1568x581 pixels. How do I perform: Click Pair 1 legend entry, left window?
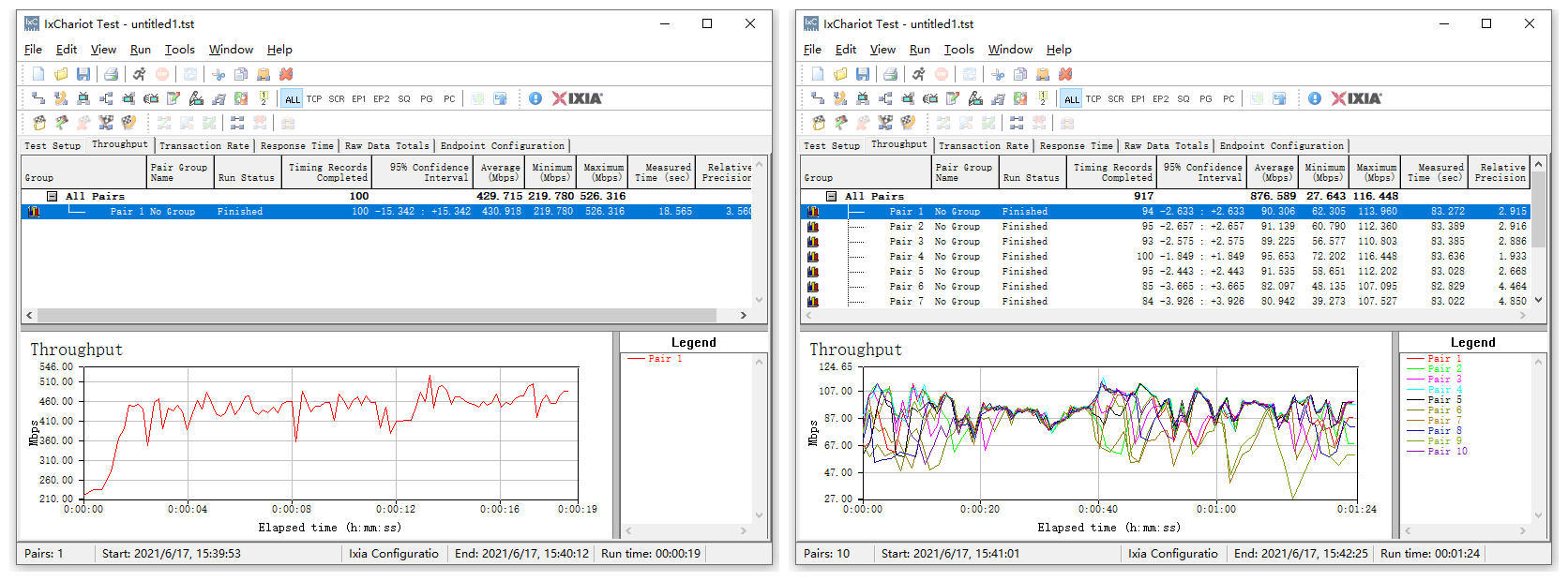click(655, 359)
